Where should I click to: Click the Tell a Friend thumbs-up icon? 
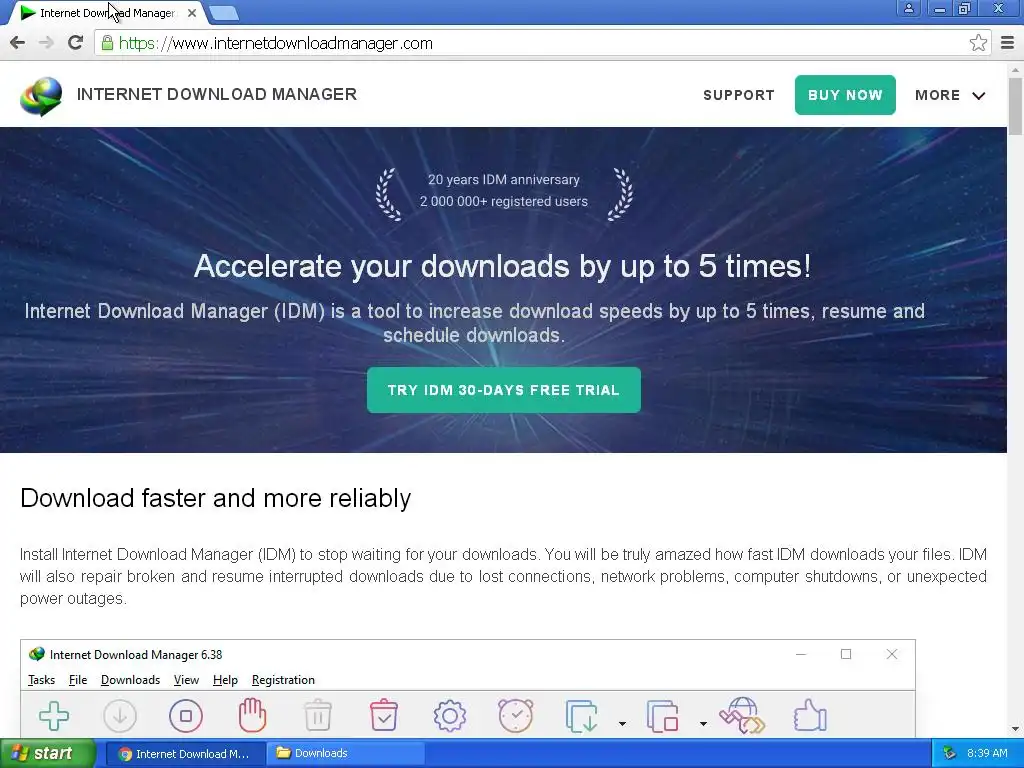[810, 715]
